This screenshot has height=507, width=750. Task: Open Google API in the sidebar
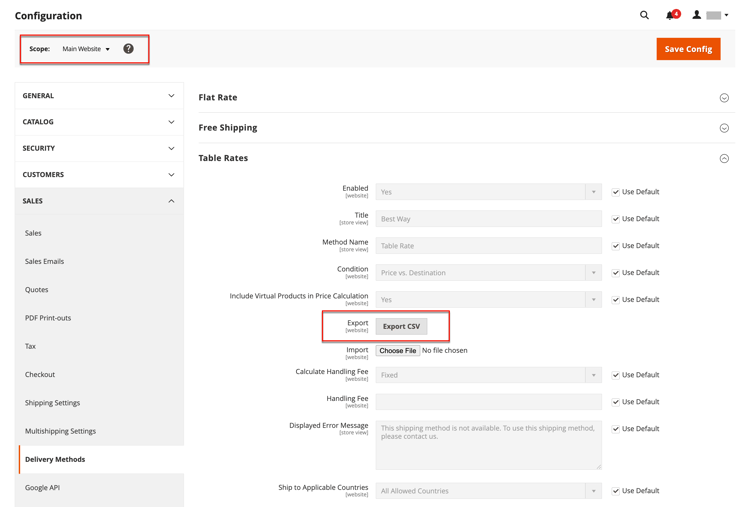[x=43, y=487]
